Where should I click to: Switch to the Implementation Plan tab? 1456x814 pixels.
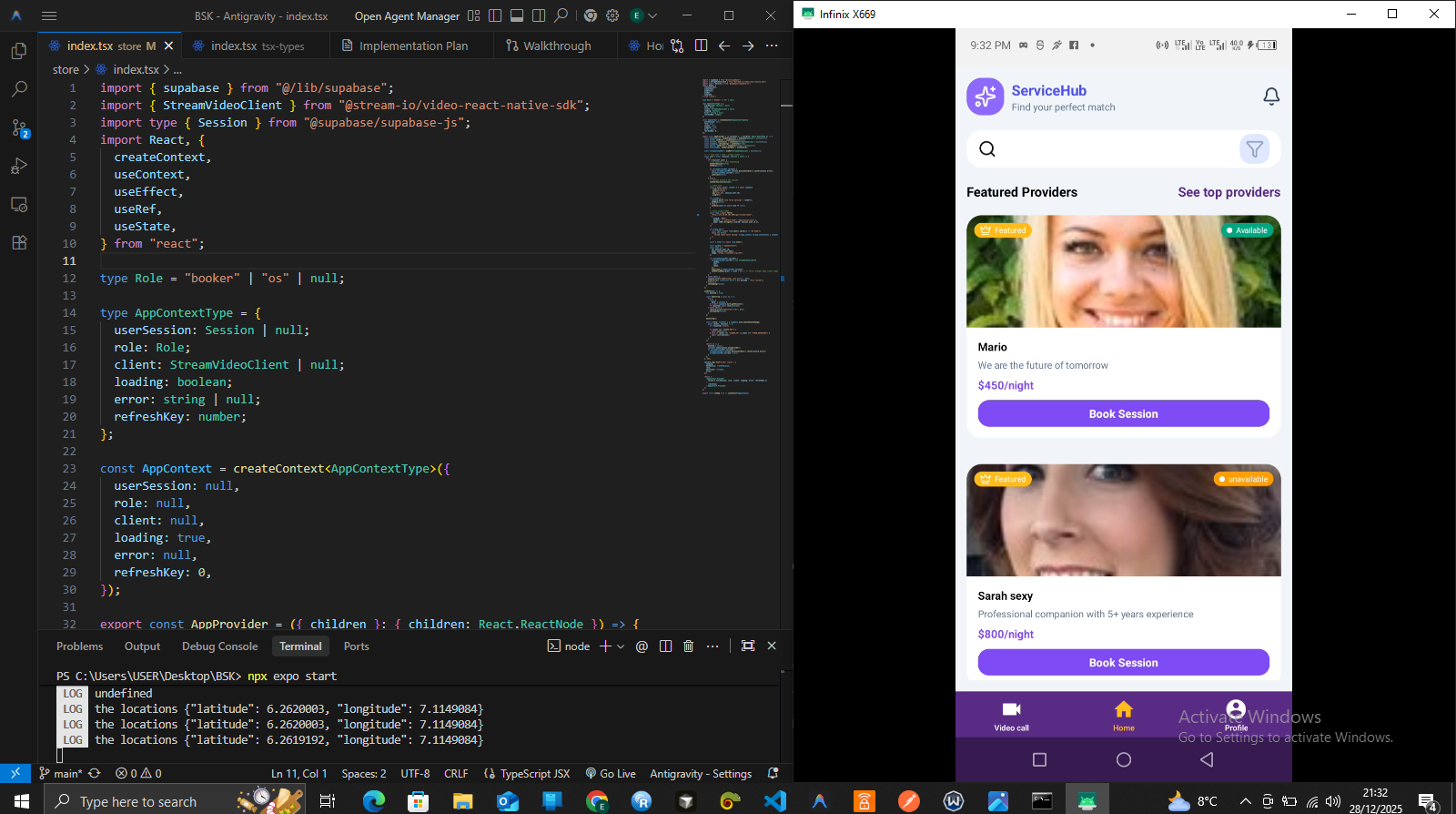click(413, 46)
